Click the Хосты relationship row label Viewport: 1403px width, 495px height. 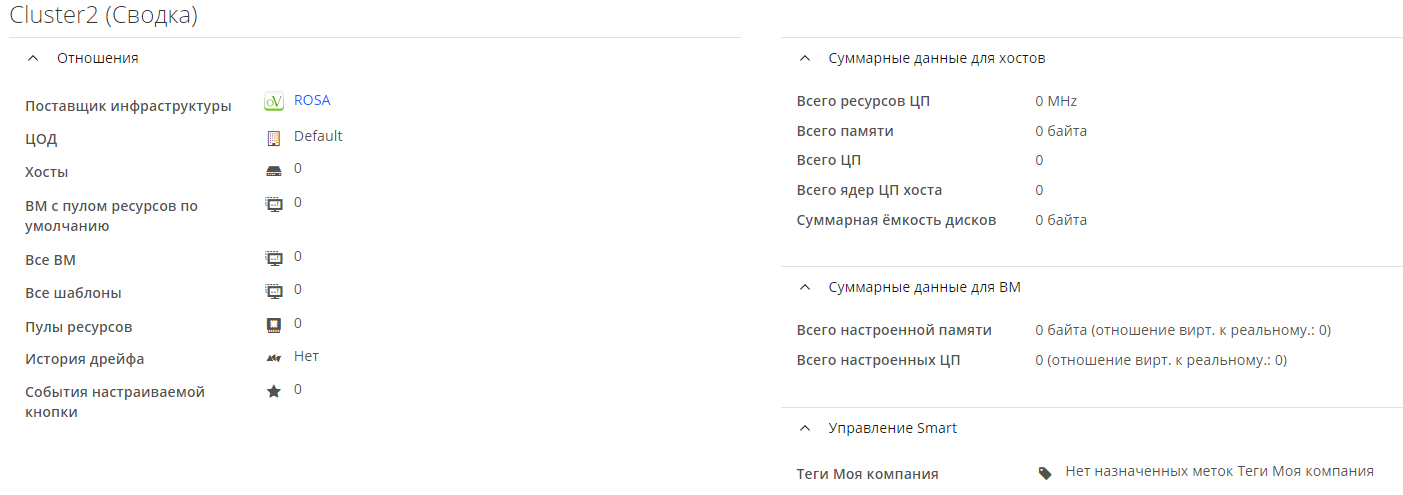pyautogui.click(x=47, y=172)
